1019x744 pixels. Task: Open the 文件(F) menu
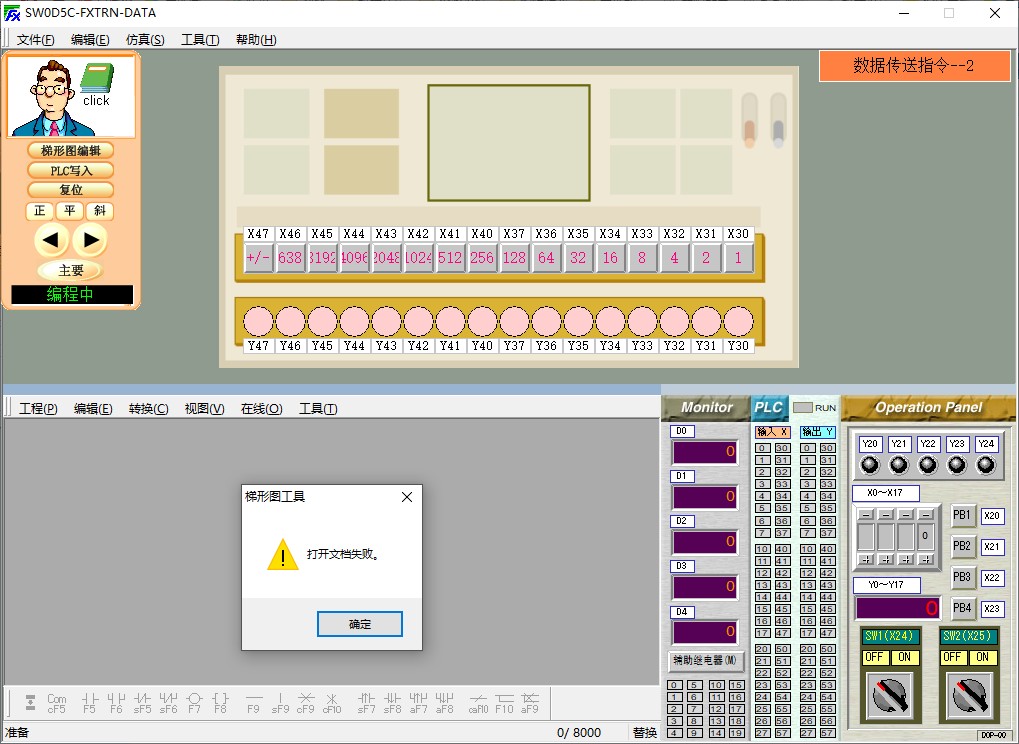[36, 40]
